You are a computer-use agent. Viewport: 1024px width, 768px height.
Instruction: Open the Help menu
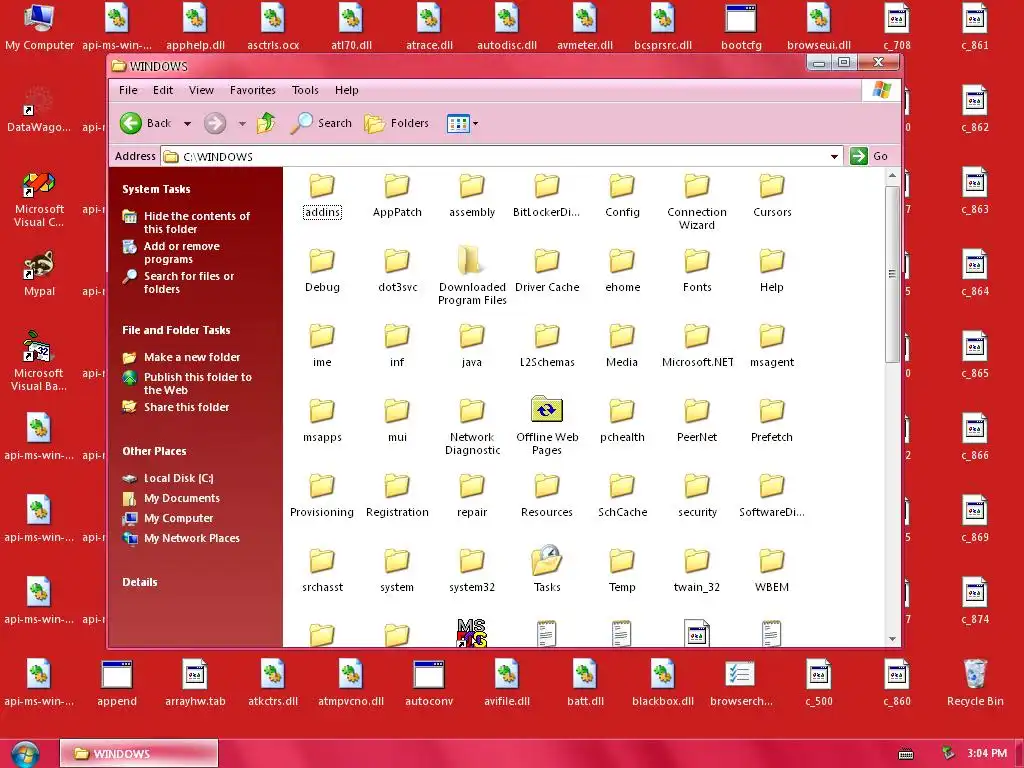point(346,90)
